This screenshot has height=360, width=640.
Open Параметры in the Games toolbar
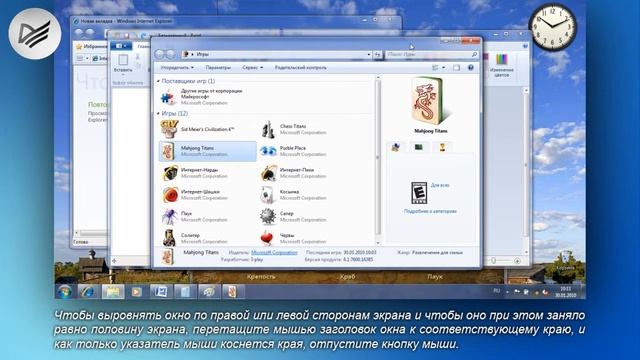[218, 67]
